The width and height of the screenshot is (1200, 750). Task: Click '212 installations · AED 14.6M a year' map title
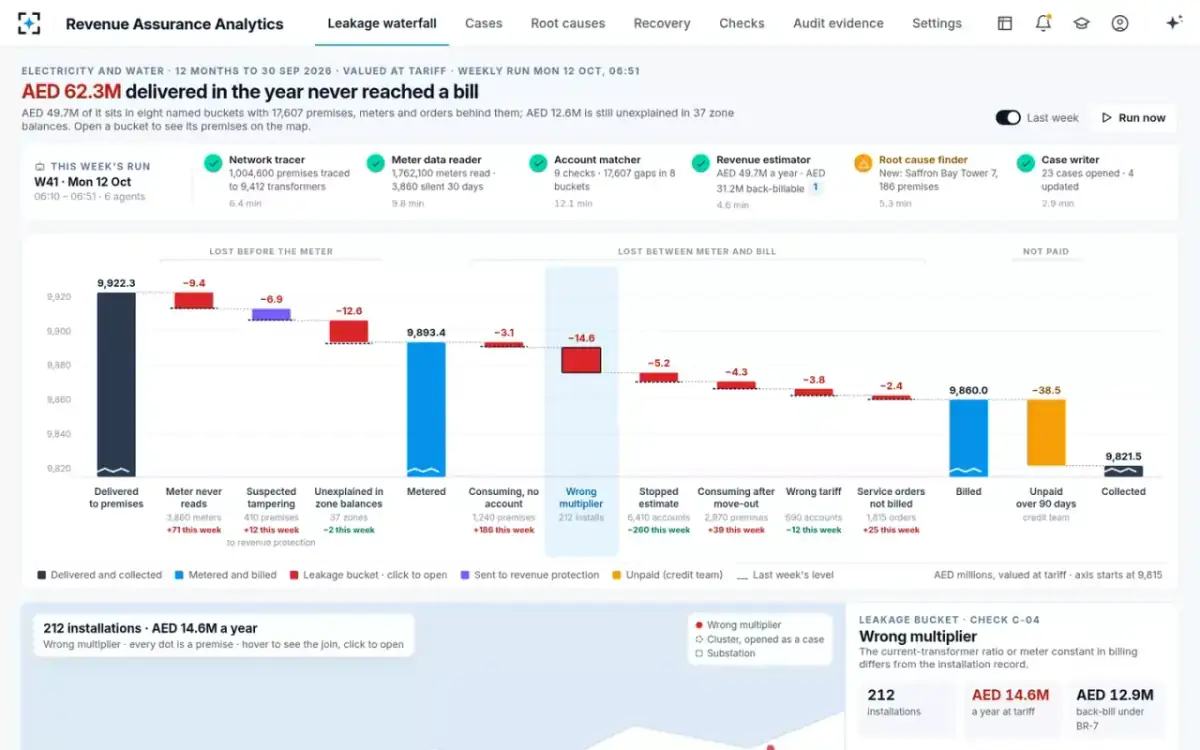coord(150,629)
